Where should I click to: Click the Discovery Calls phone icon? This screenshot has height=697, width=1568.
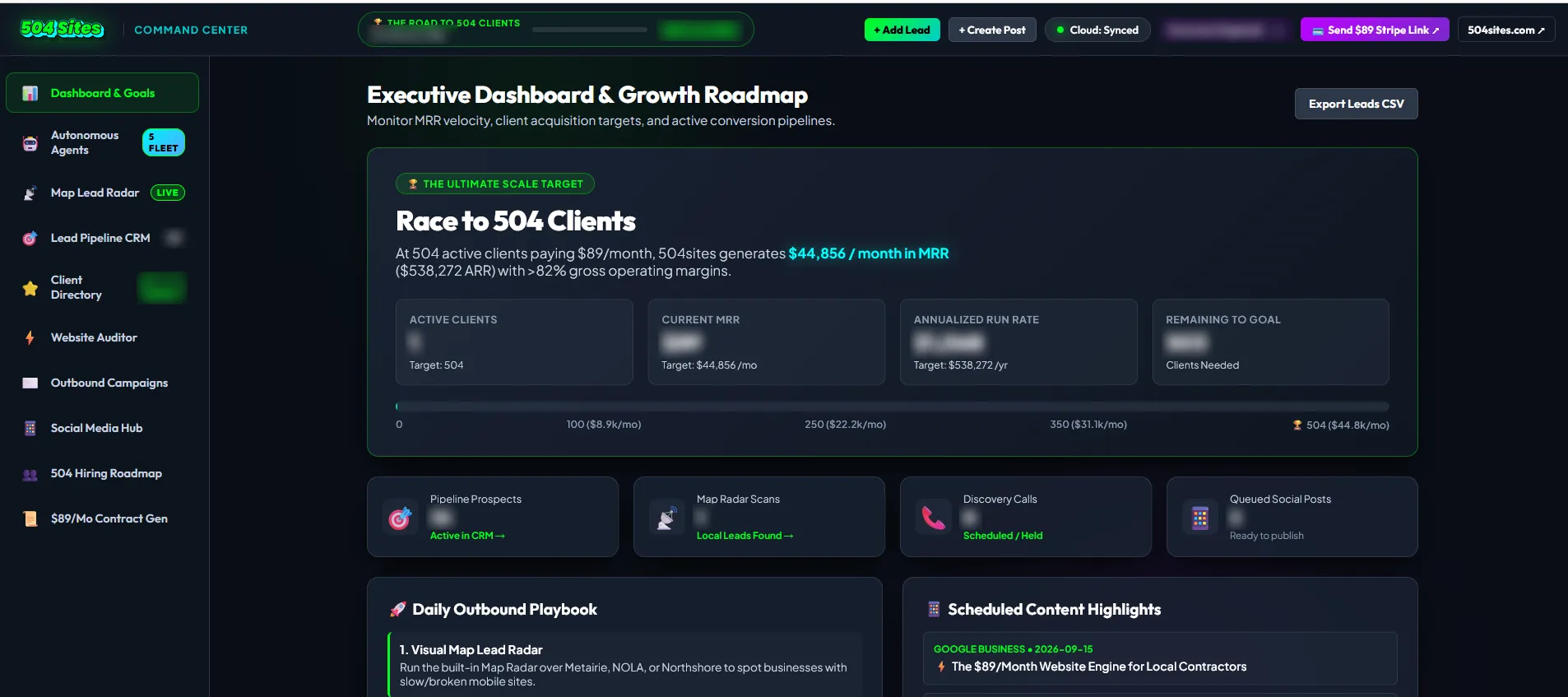933,518
